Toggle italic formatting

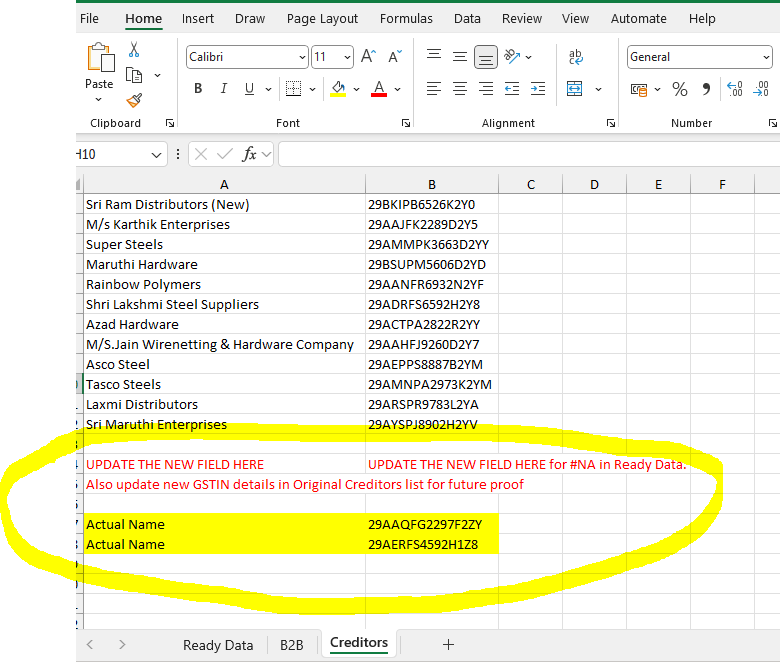click(224, 89)
